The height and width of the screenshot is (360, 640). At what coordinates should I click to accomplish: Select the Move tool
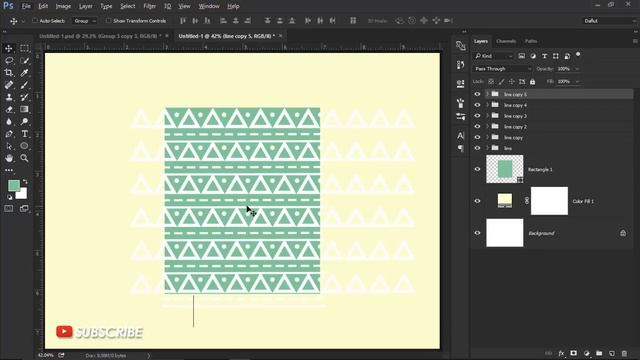9,48
